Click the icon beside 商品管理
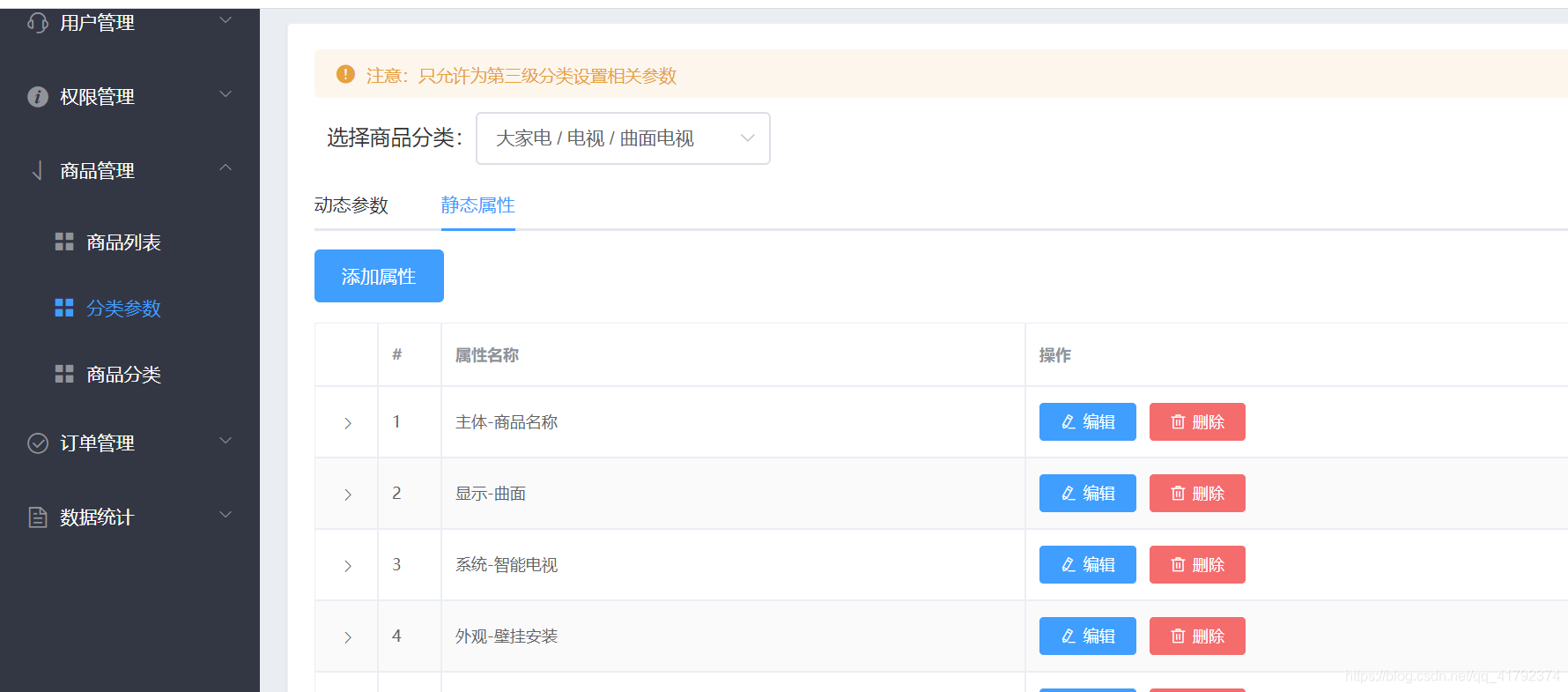Viewport: 1568px width, 692px height. [x=38, y=170]
